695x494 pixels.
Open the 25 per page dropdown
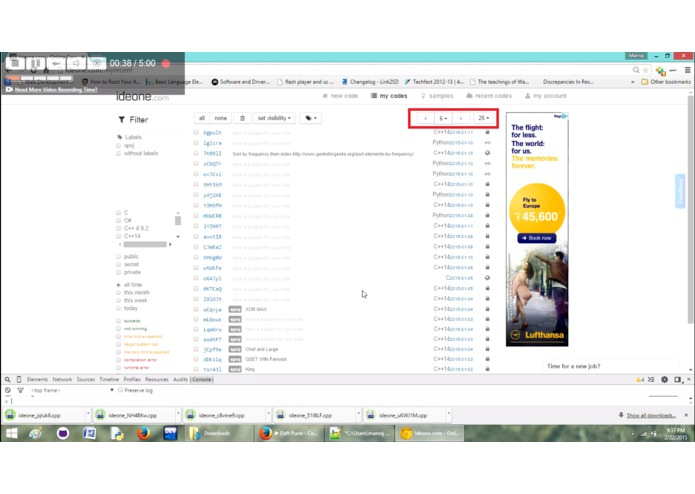click(483, 118)
